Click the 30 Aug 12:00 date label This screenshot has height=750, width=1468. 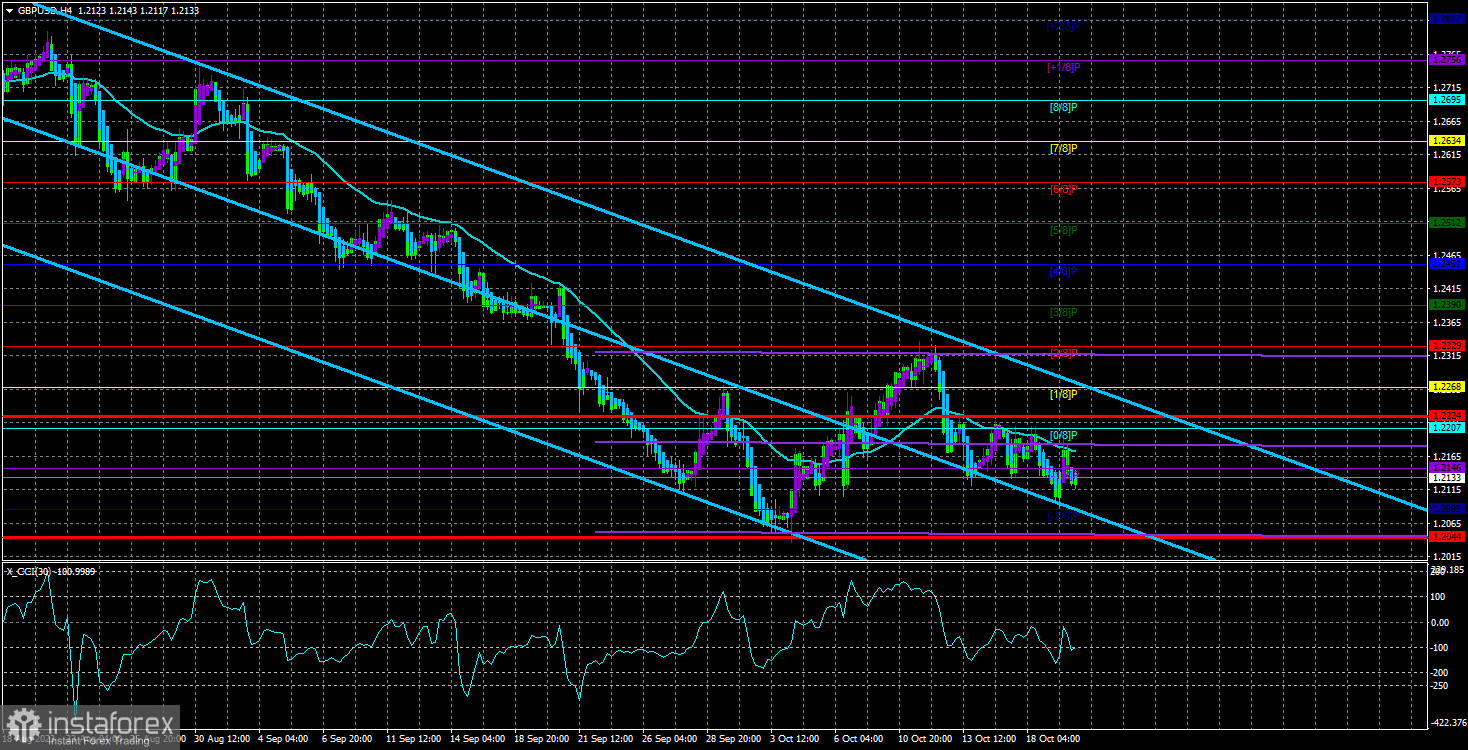[x=222, y=740]
